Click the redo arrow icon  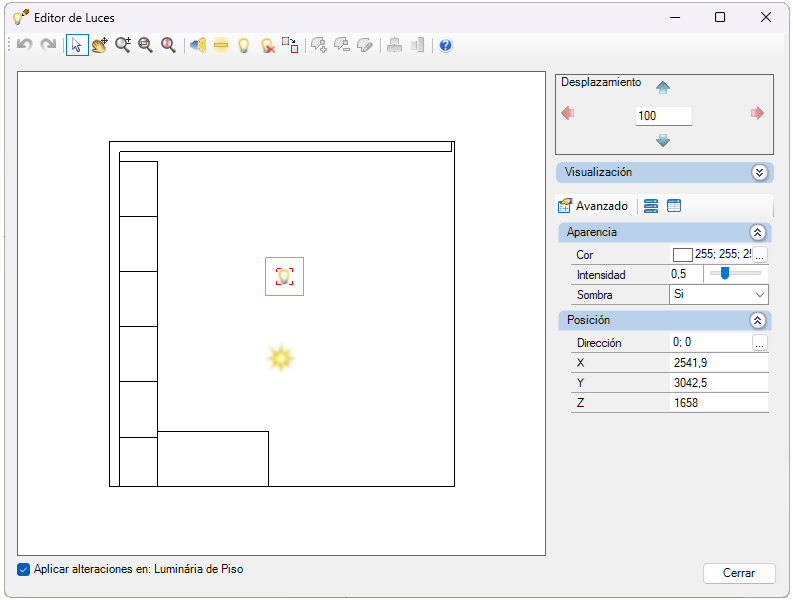(x=49, y=45)
